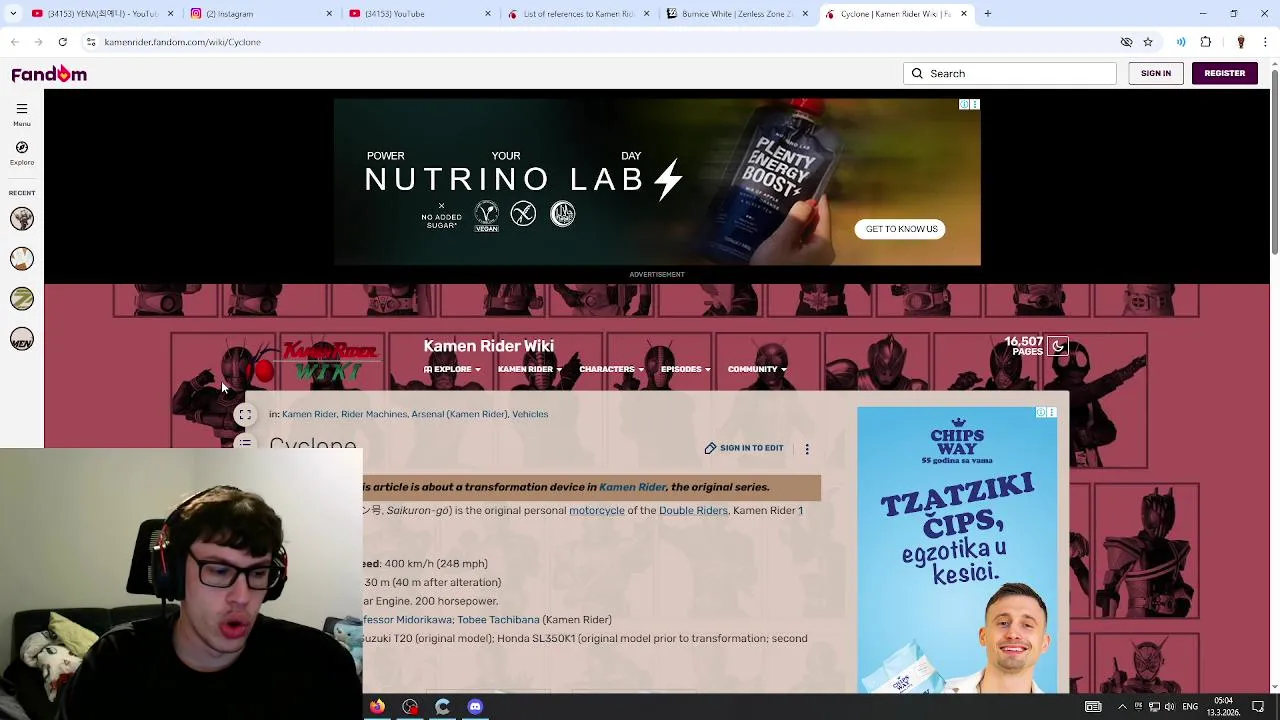1280x720 pixels.
Task: Click the ENG language indicator
Action: 1190,707
